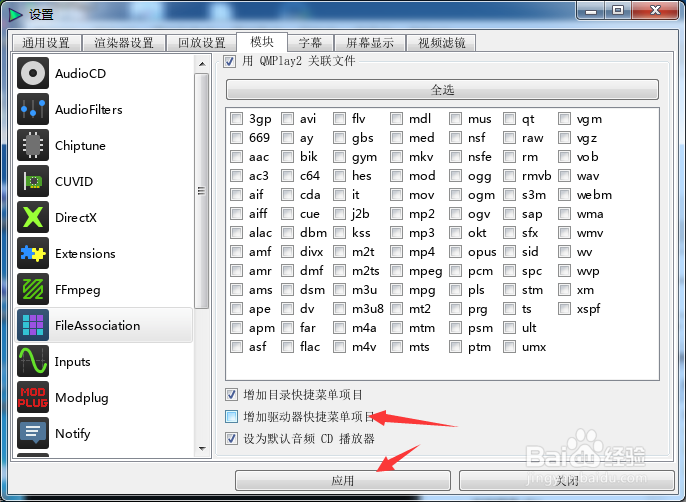The width and height of the screenshot is (686, 502).
Task: Click module list scroll up arrow
Action: coord(202,64)
